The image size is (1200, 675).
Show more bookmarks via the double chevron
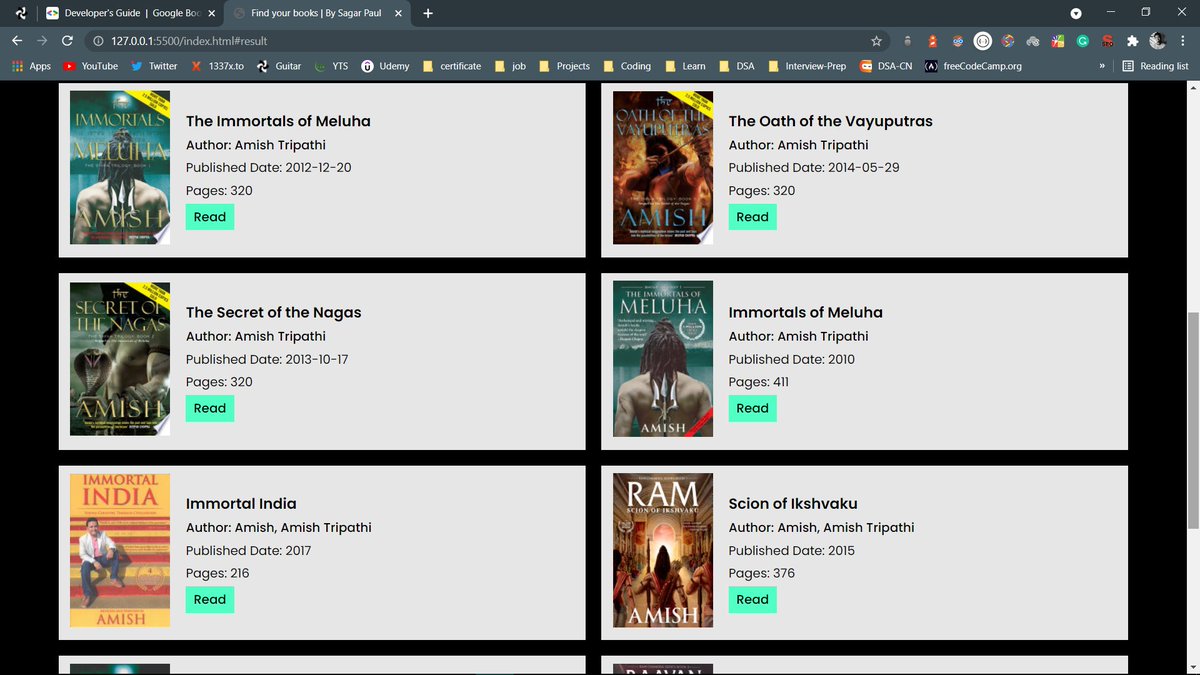pos(1102,66)
